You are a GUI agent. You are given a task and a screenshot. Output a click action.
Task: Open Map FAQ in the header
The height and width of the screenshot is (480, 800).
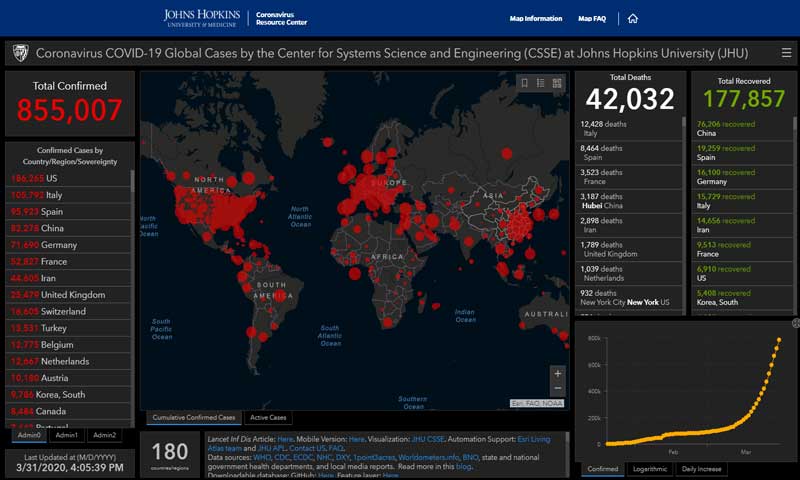pyautogui.click(x=592, y=18)
